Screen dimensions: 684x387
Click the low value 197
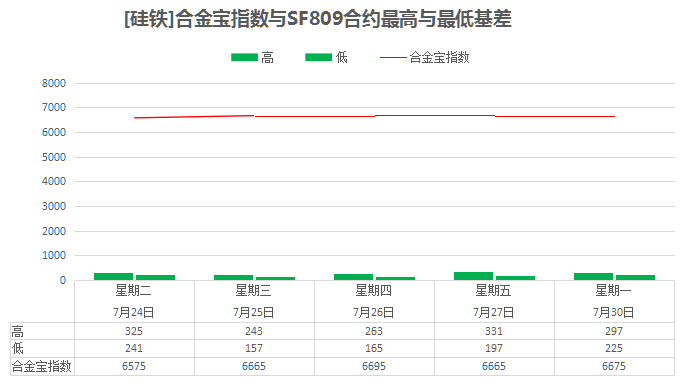pos(493,349)
